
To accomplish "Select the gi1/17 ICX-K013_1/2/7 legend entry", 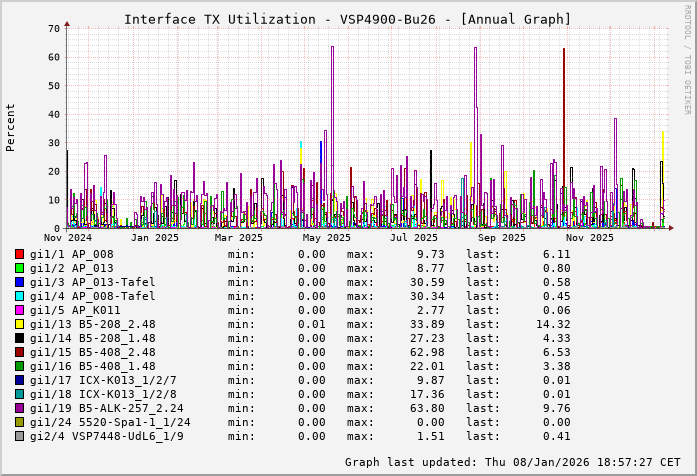I will pos(102,380).
